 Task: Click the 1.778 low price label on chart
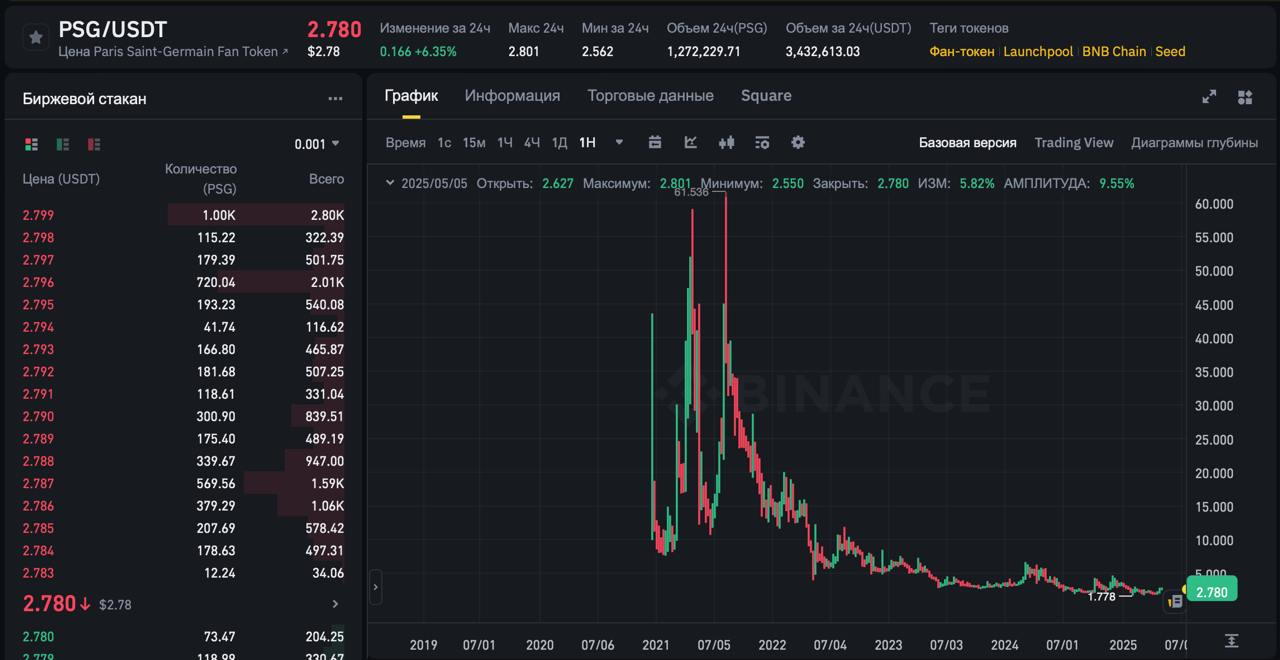coord(1100,596)
